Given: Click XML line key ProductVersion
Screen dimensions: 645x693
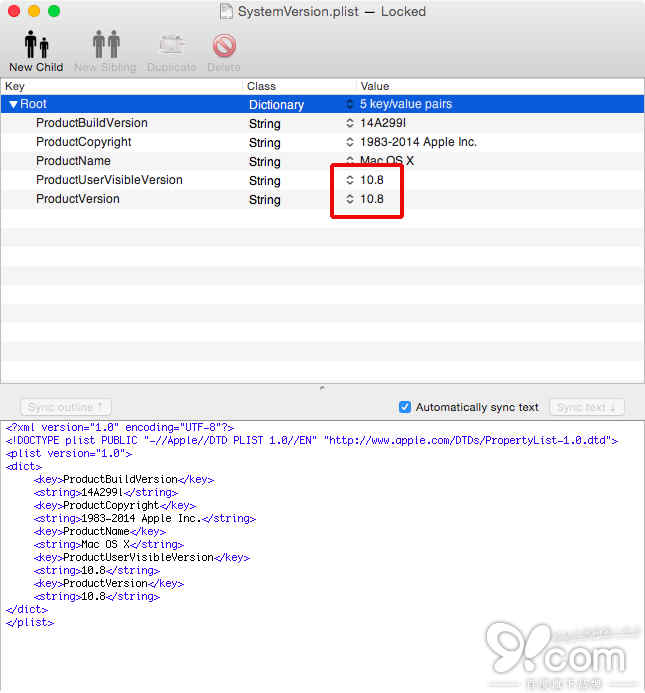Looking at the screenshot, I should pyautogui.click(x=109, y=583).
